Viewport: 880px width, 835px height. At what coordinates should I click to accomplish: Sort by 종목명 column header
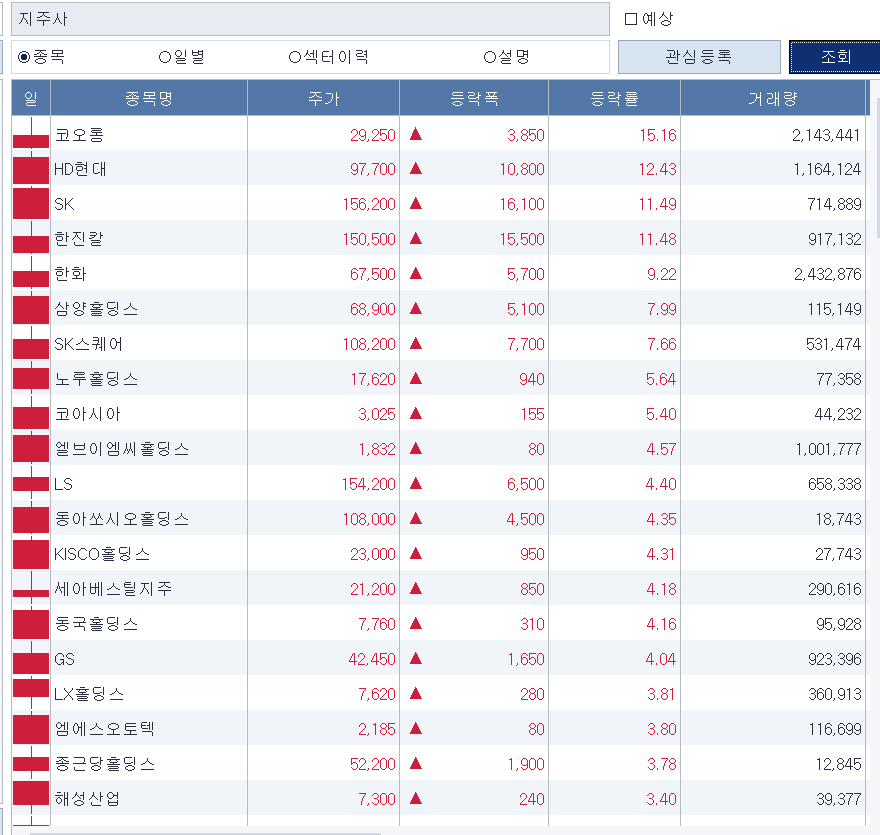tap(149, 98)
